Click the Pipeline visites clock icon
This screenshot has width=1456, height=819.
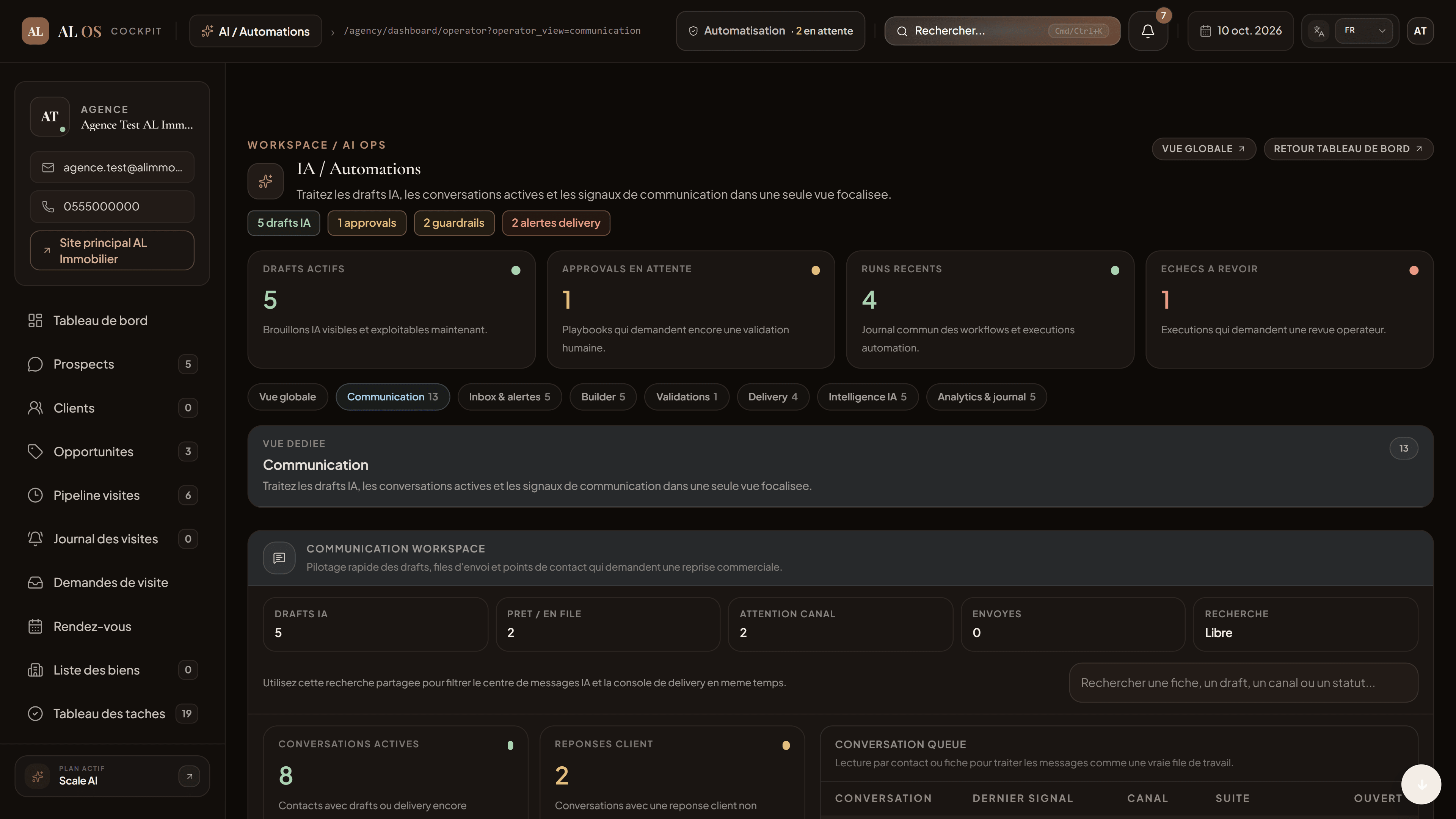pyautogui.click(x=35, y=495)
